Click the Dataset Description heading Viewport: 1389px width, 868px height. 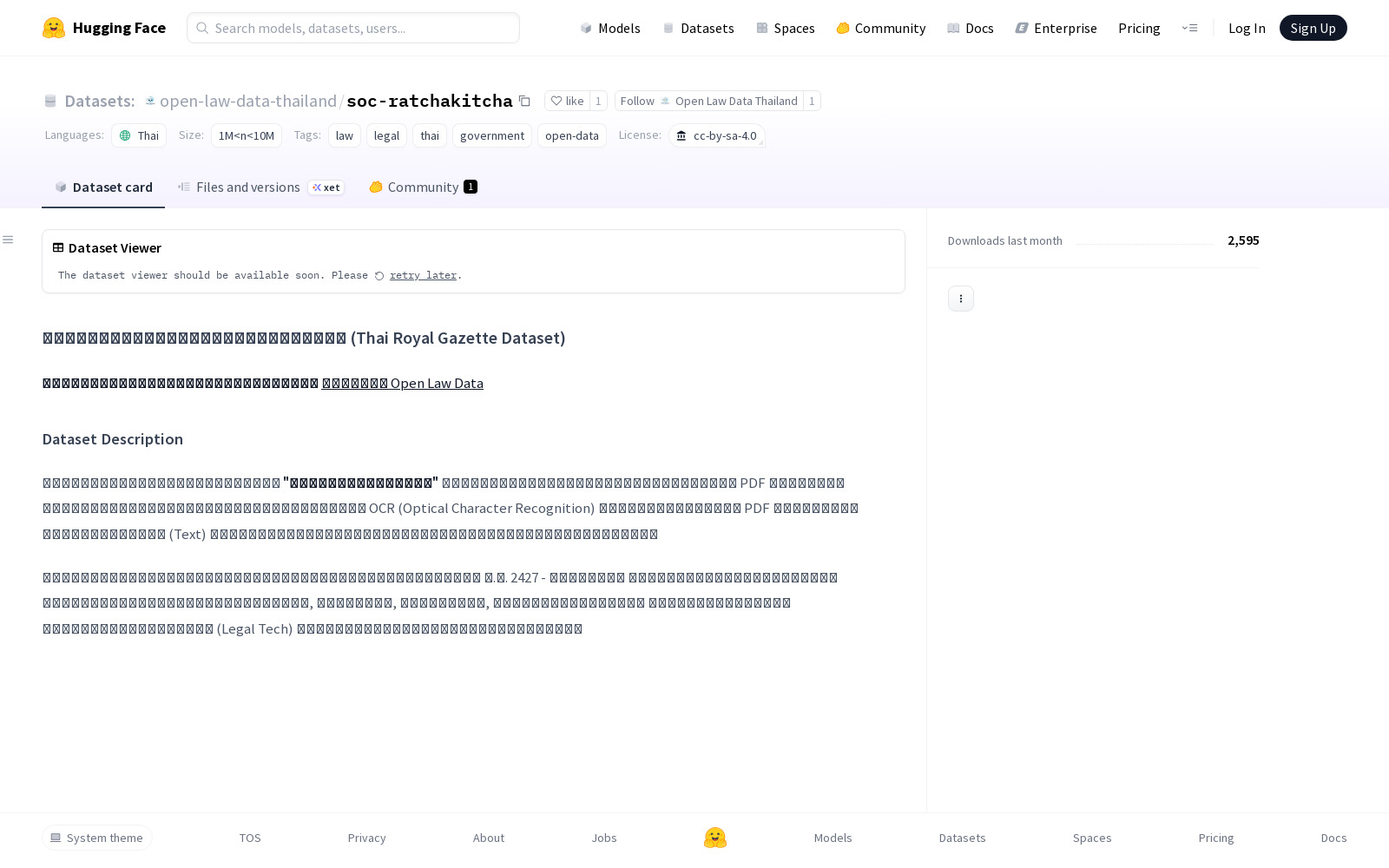(113, 439)
